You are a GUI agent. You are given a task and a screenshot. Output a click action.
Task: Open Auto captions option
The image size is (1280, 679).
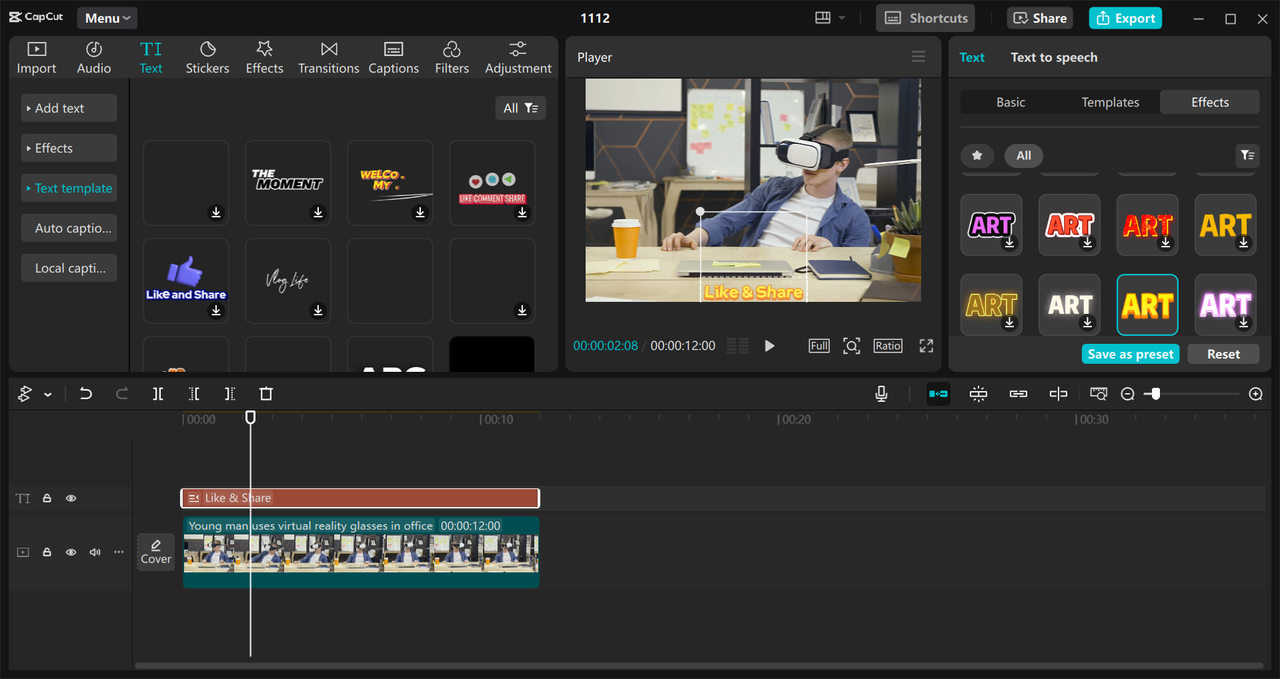coord(69,228)
